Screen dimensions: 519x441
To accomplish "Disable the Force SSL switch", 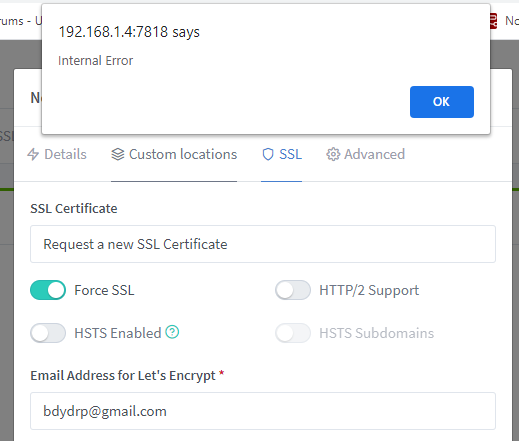I will point(48,290).
